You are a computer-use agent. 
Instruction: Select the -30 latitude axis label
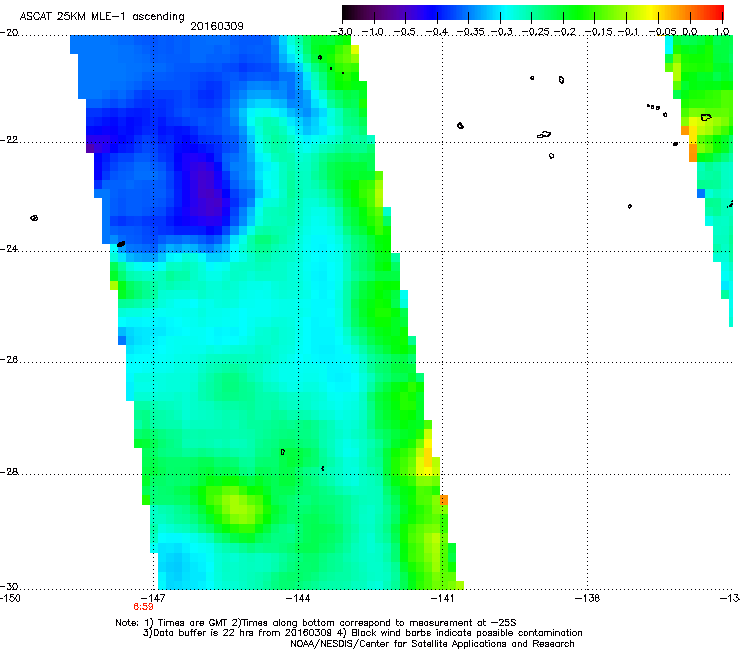(x=9, y=587)
